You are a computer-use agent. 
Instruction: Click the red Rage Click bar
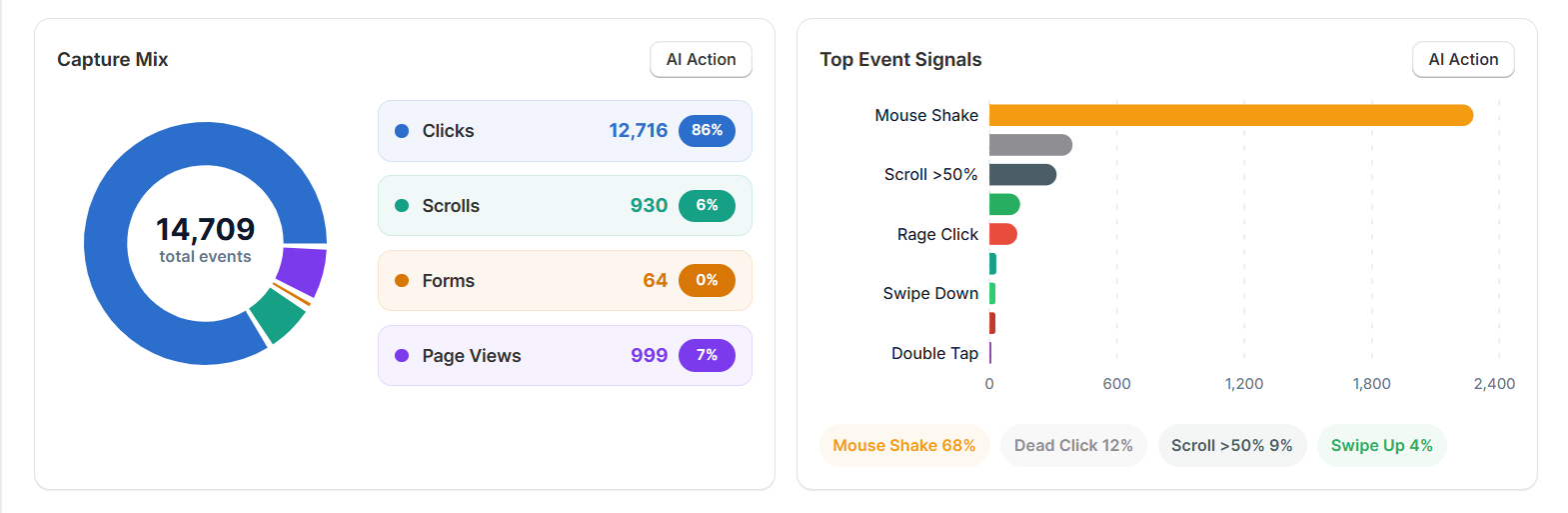[1002, 234]
